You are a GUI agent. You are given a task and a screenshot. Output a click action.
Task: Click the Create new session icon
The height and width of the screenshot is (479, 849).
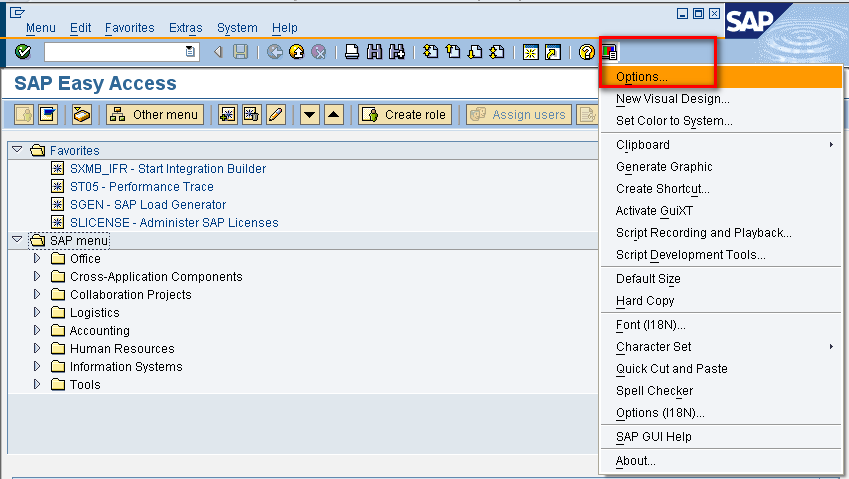click(x=530, y=52)
